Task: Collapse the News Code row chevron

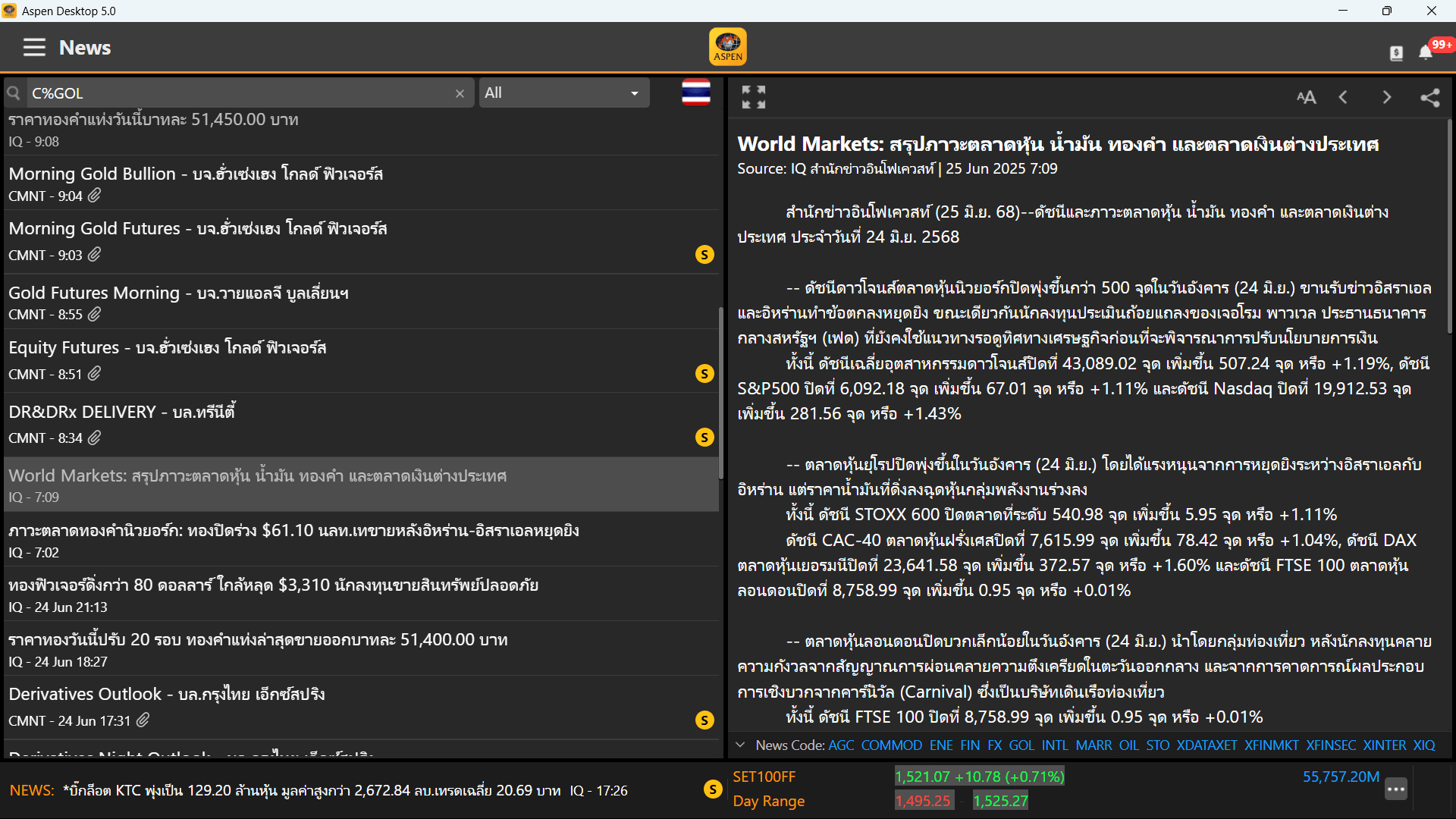Action: pyautogui.click(x=741, y=745)
